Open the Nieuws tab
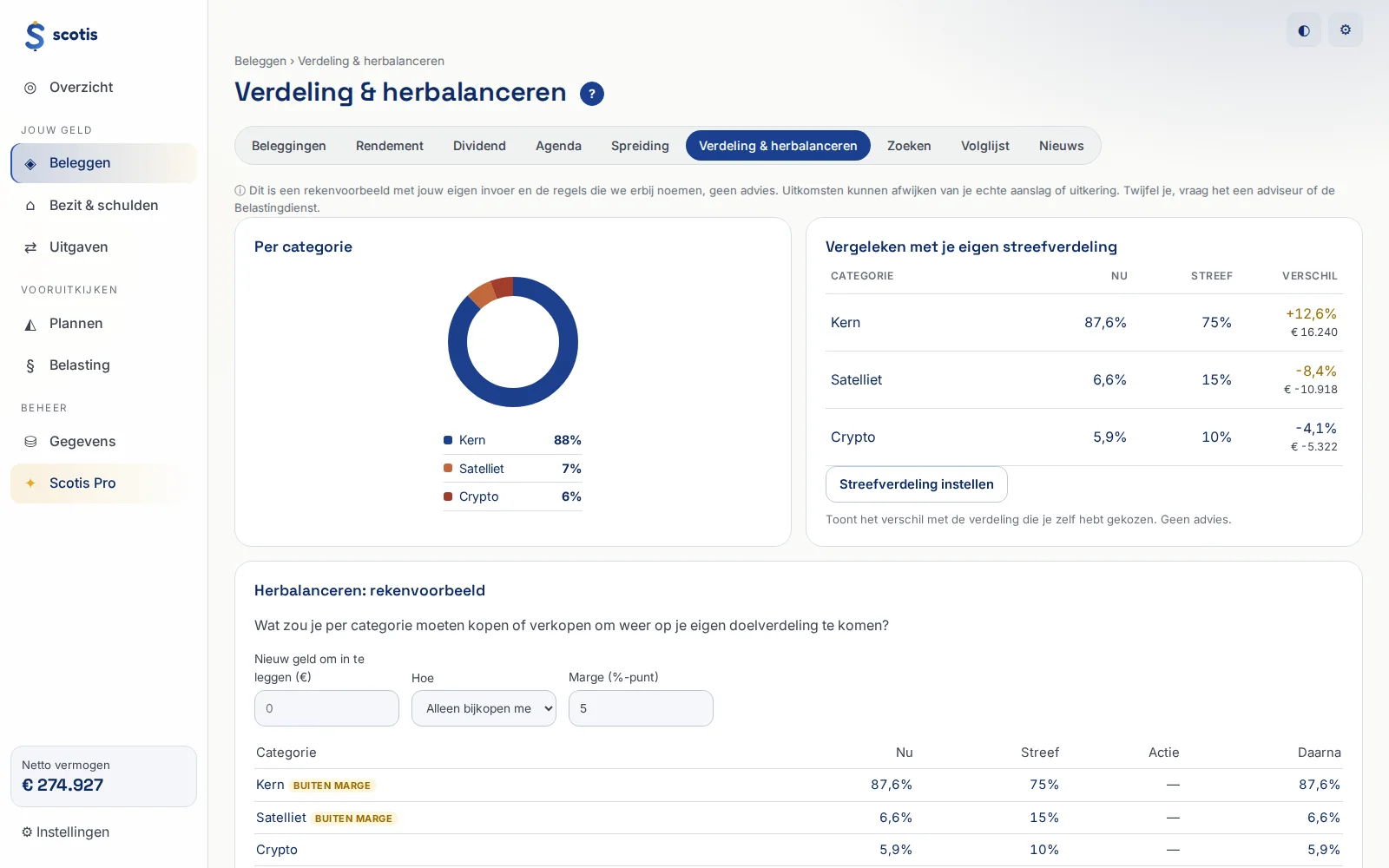The image size is (1389, 868). point(1062,146)
